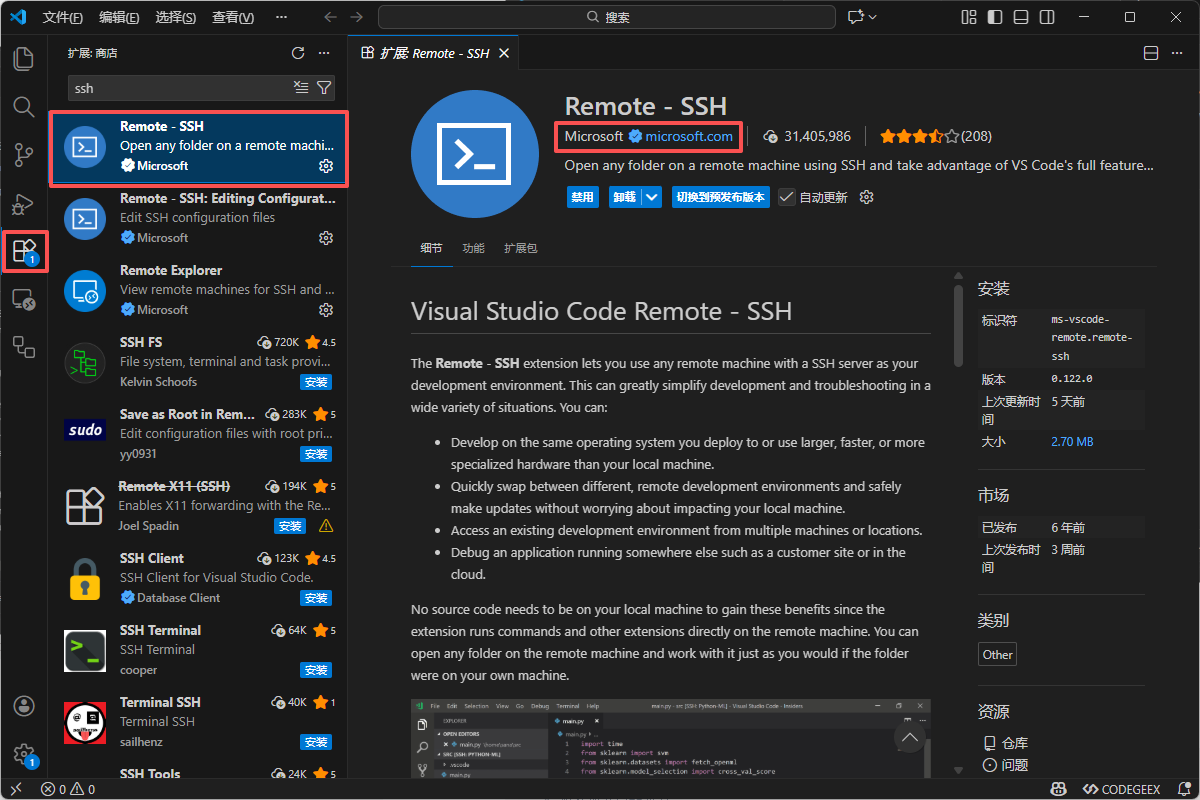Open customize layout icon
This screenshot has height=800, width=1200.
point(968,17)
